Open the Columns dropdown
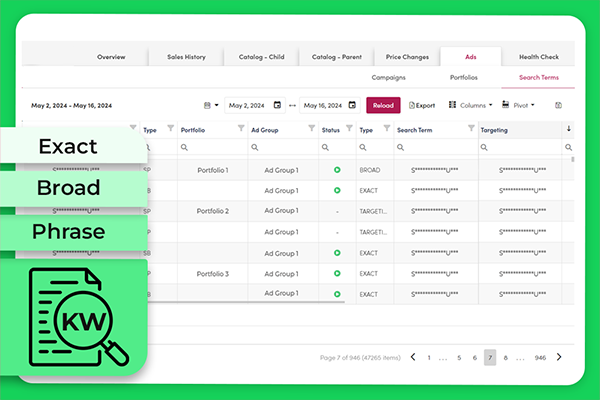This screenshot has width=600, height=400. 470,105
